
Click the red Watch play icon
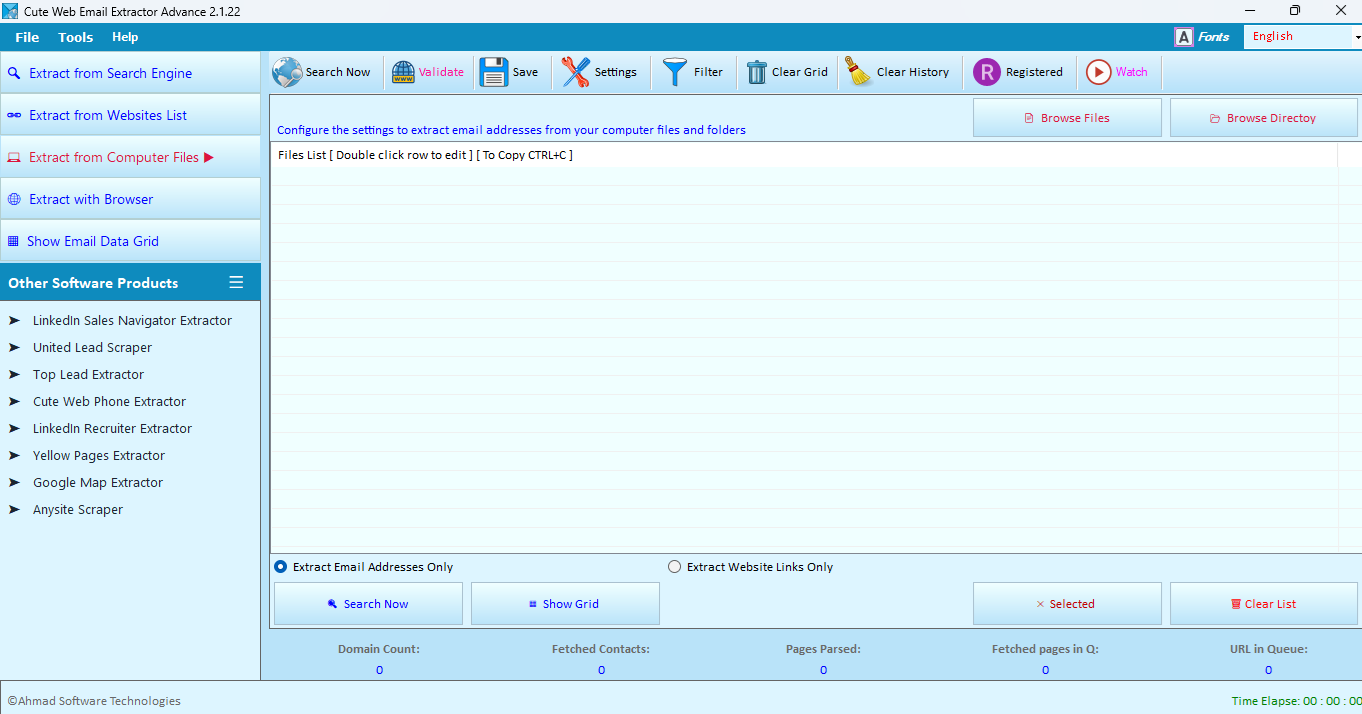(x=1099, y=72)
